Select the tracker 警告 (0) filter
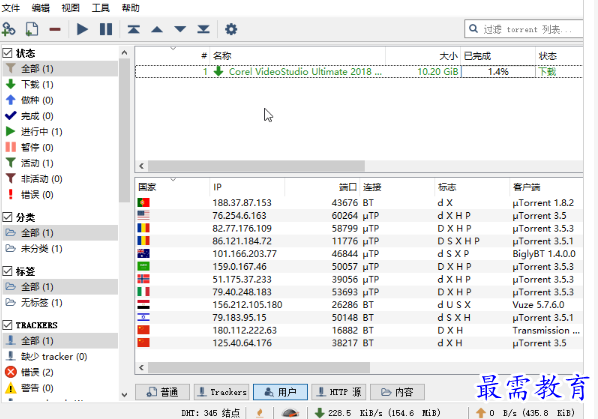 [x=60, y=388]
